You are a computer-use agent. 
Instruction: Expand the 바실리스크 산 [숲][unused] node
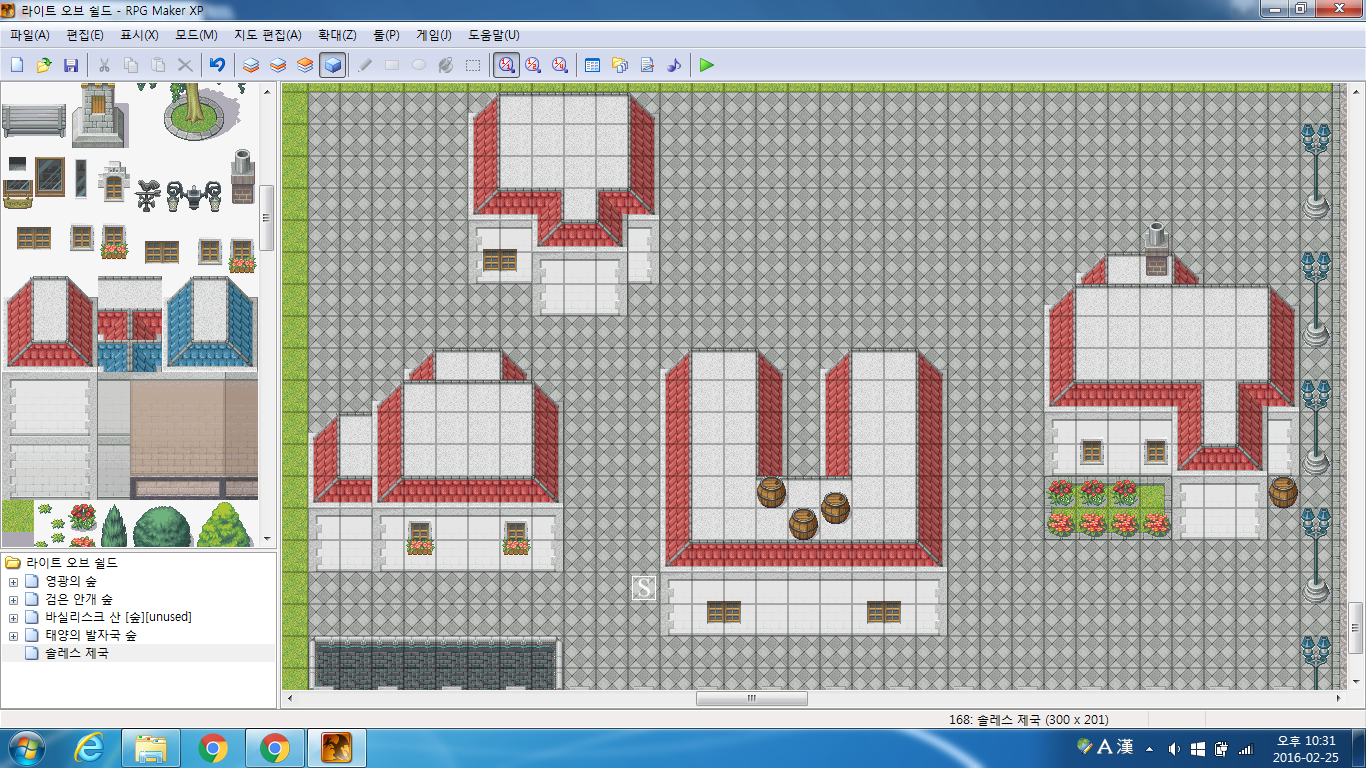pyautogui.click(x=13, y=617)
